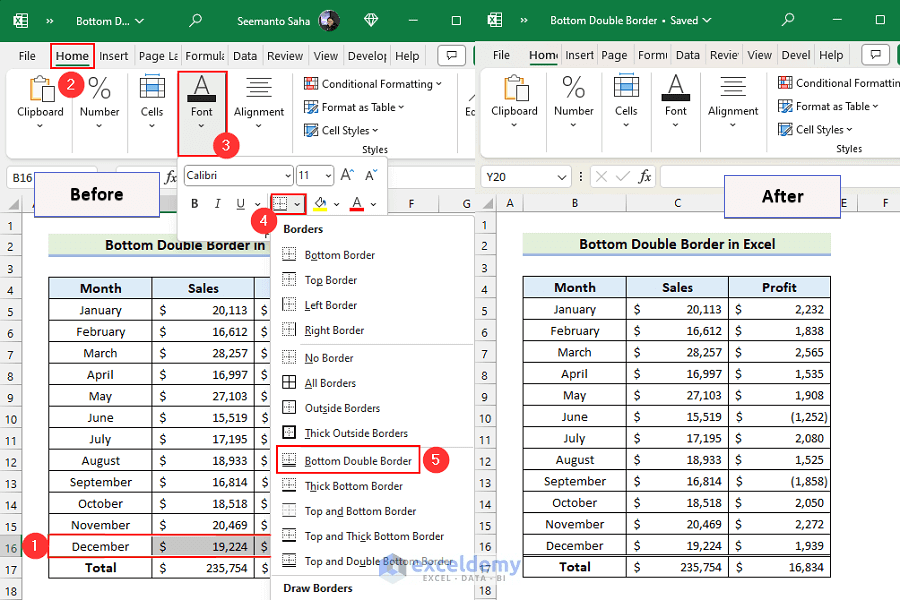Apply red font color with the A icon

356,203
